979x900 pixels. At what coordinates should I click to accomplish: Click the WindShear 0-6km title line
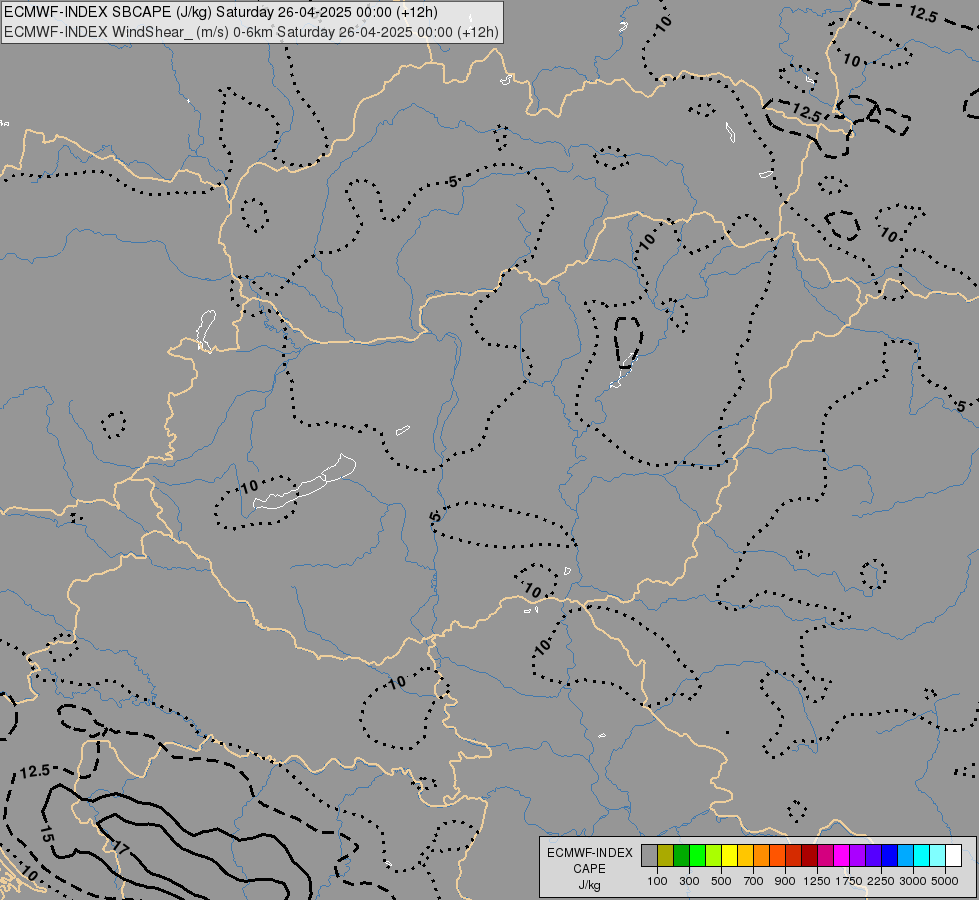[x=251, y=32]
